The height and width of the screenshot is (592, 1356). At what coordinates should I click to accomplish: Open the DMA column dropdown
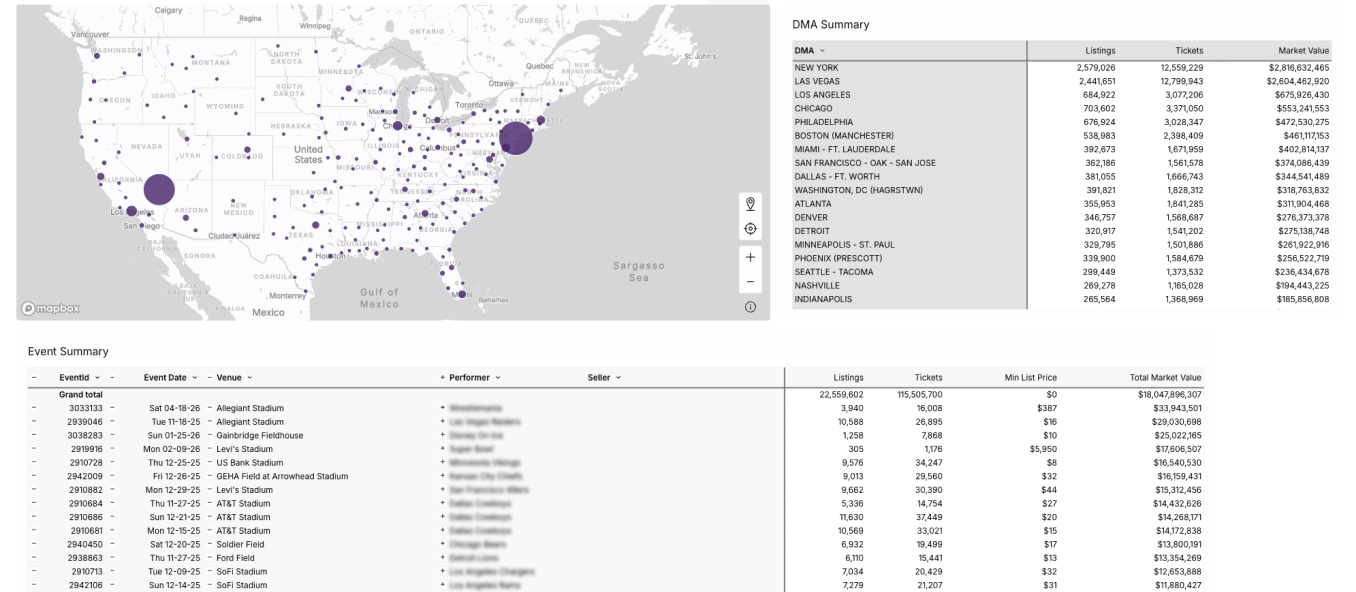[x=822, y=50]
